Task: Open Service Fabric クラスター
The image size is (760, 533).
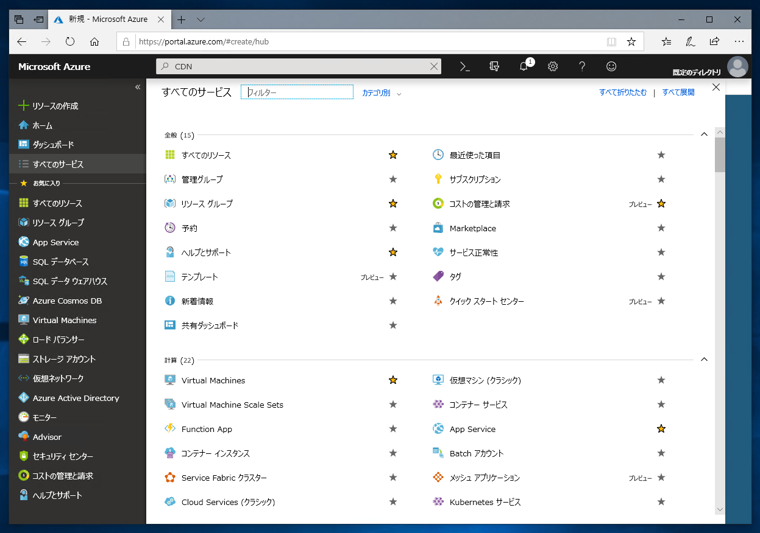Action: click(224, 478)
